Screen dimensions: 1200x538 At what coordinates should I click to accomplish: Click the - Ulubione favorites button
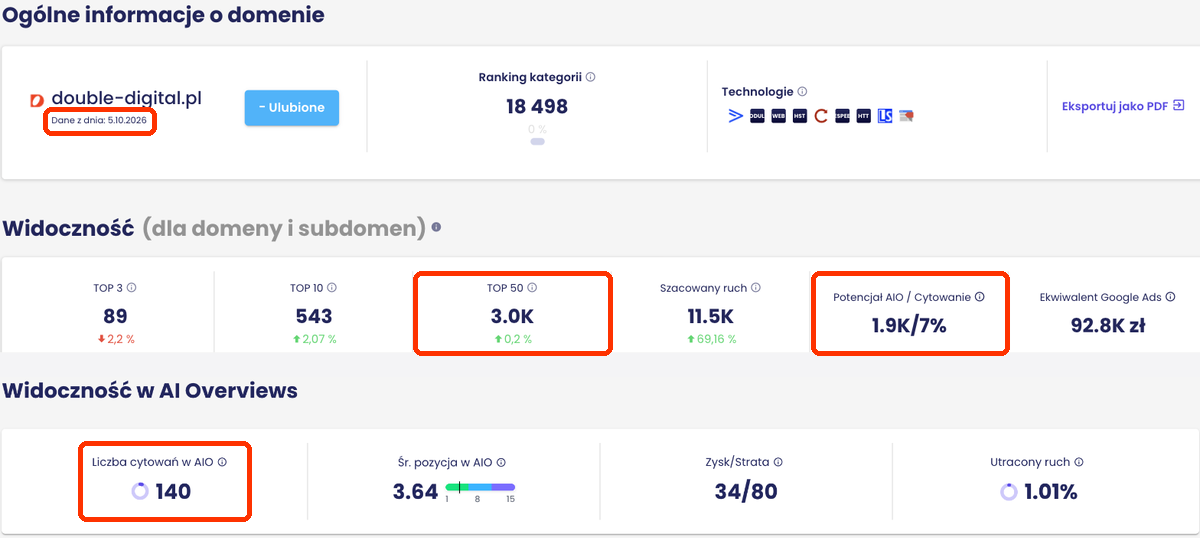(x=292, y=108)
